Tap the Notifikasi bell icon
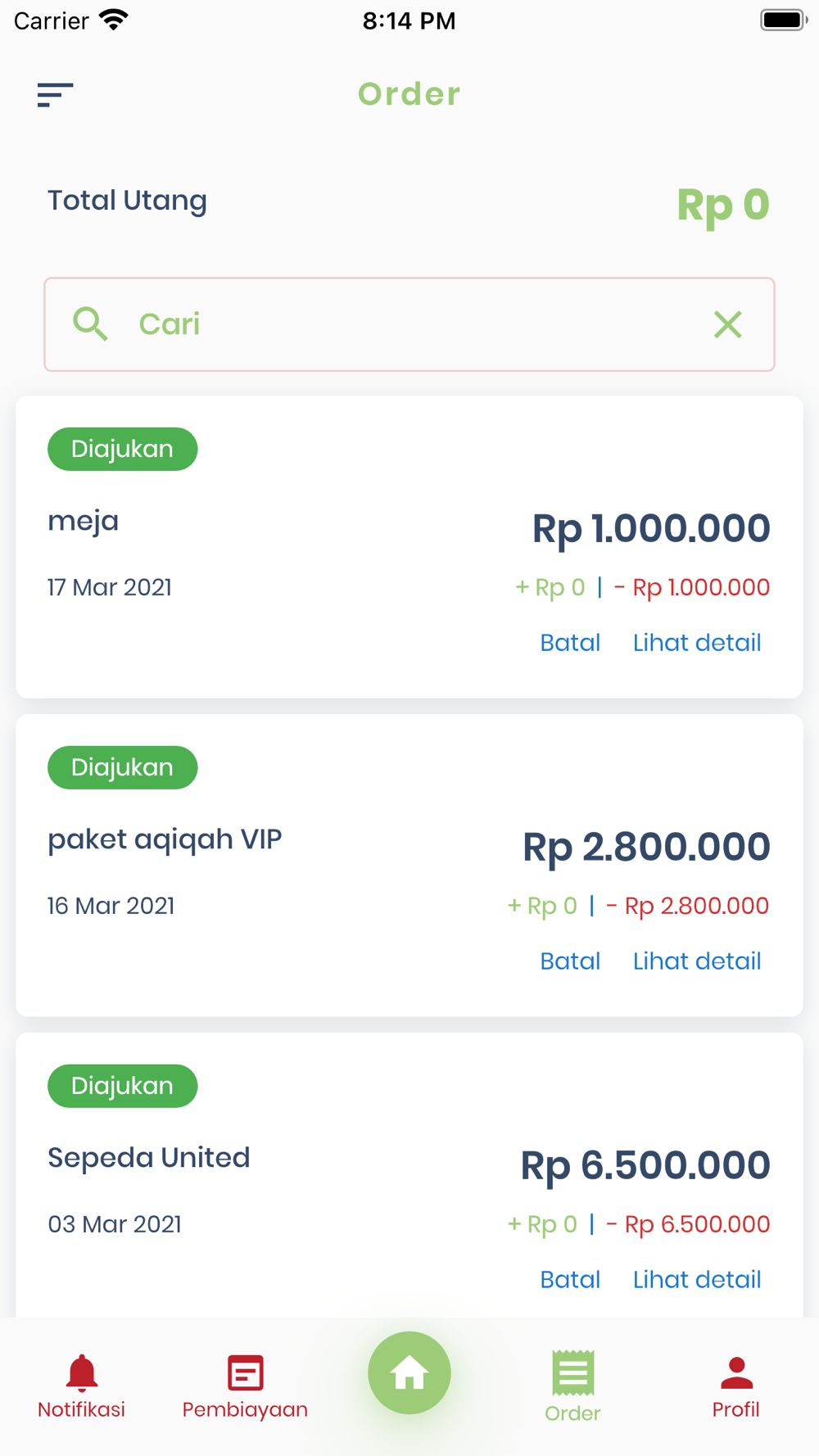The image size is (819, 1456). click(81, 1372)
